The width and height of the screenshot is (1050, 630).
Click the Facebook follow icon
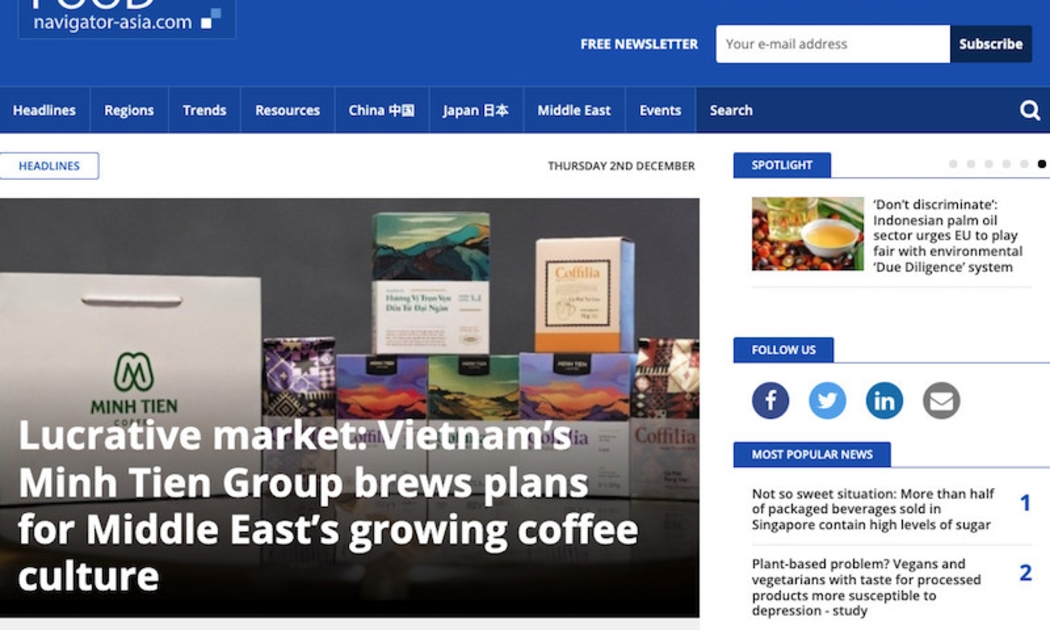770,400
